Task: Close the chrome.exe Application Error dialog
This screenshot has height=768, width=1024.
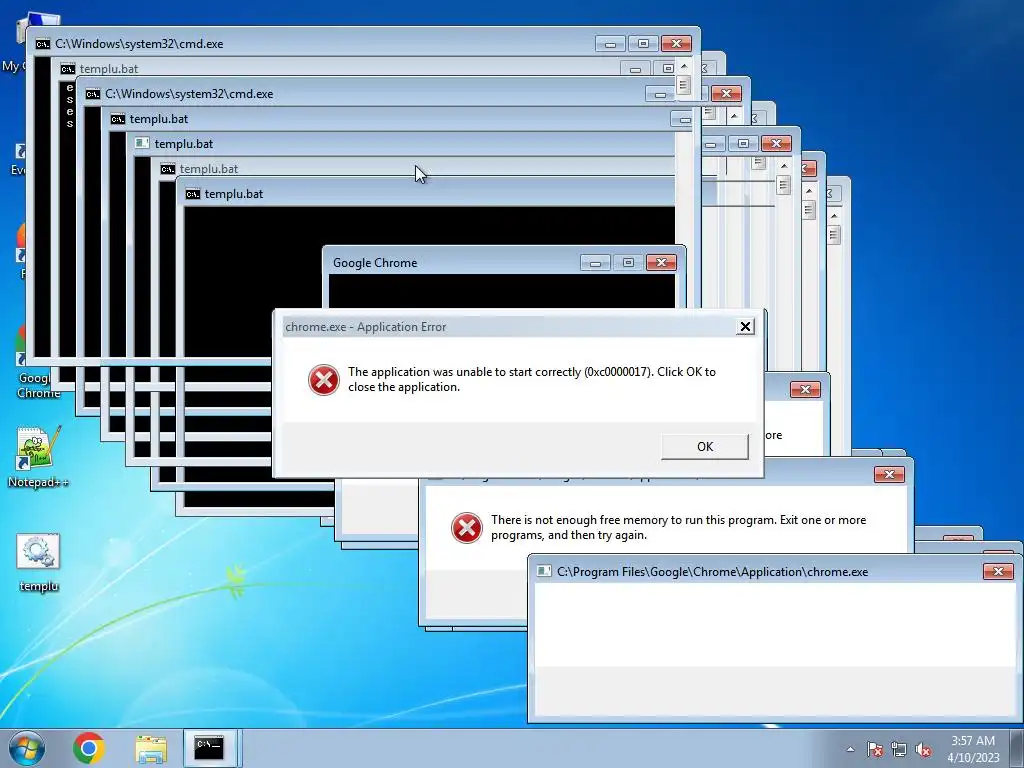Action: tap(744, 327)
